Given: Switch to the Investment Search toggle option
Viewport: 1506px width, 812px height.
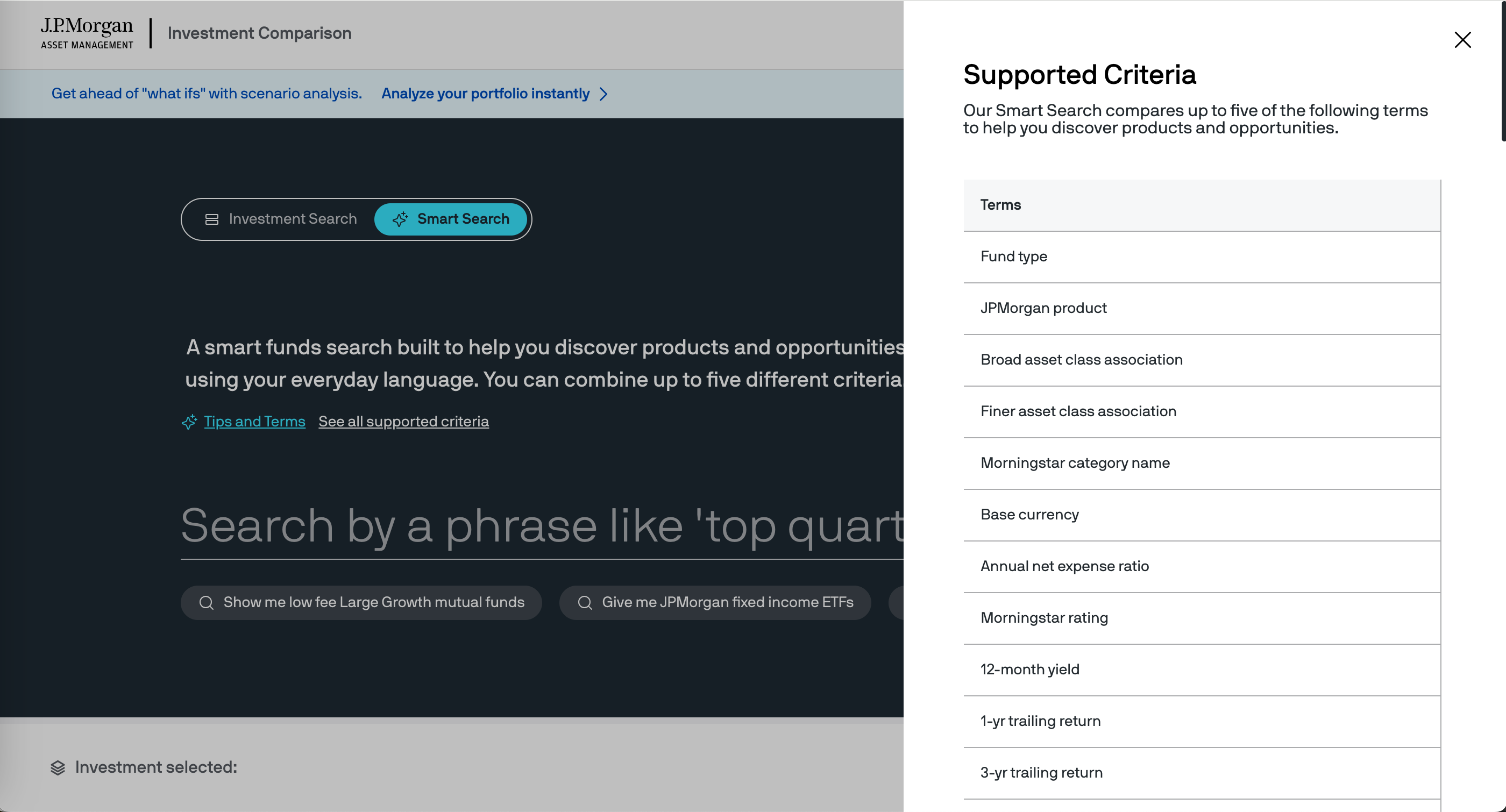Looking at the screenshot, I should [x=282, y=219].
